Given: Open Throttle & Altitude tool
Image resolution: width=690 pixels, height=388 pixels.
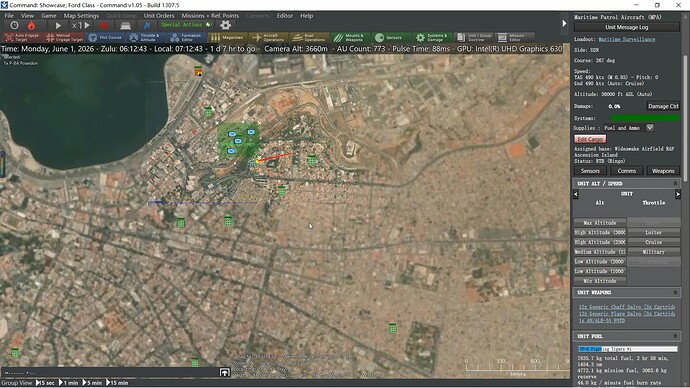Looking at the screenshot, I should pyautogui.click(x=145, y=37).
